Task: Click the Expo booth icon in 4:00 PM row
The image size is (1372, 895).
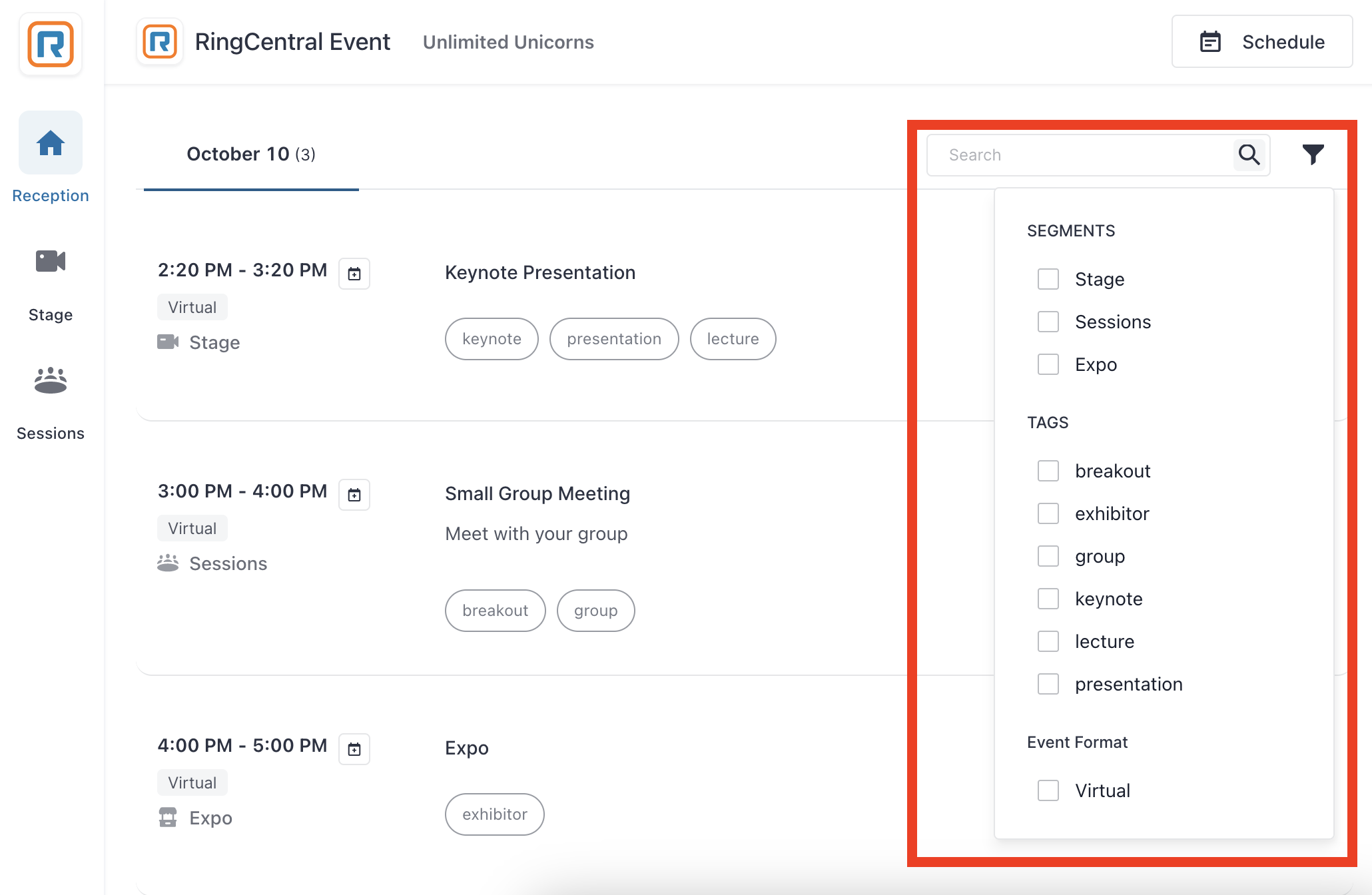Action: (x=168, y=817)
